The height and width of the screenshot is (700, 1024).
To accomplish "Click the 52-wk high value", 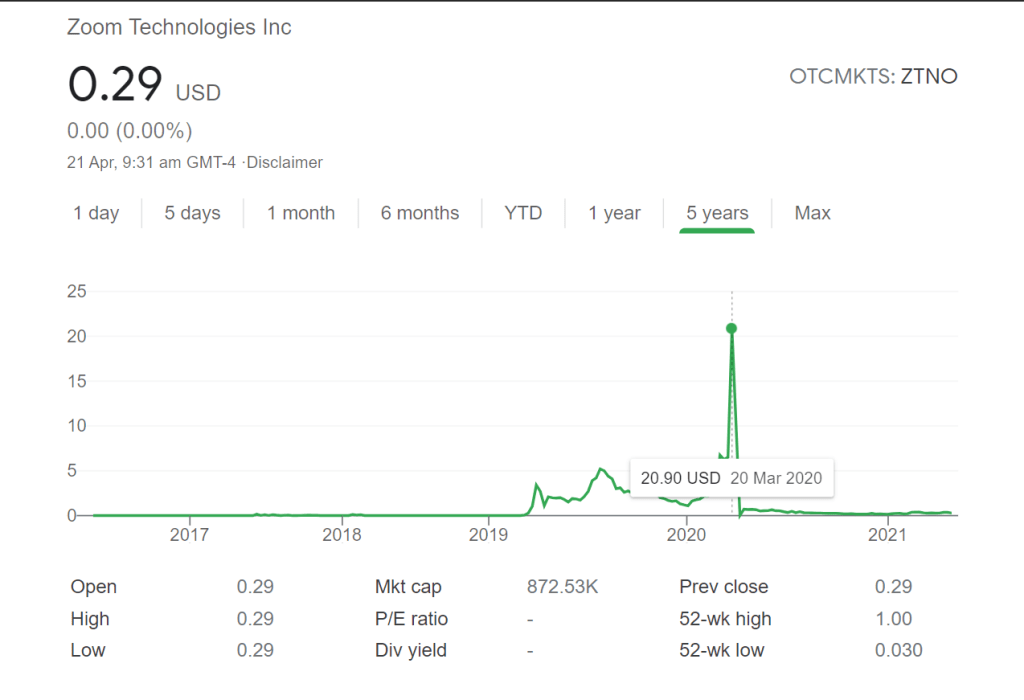I will click(x=893, y=619).
